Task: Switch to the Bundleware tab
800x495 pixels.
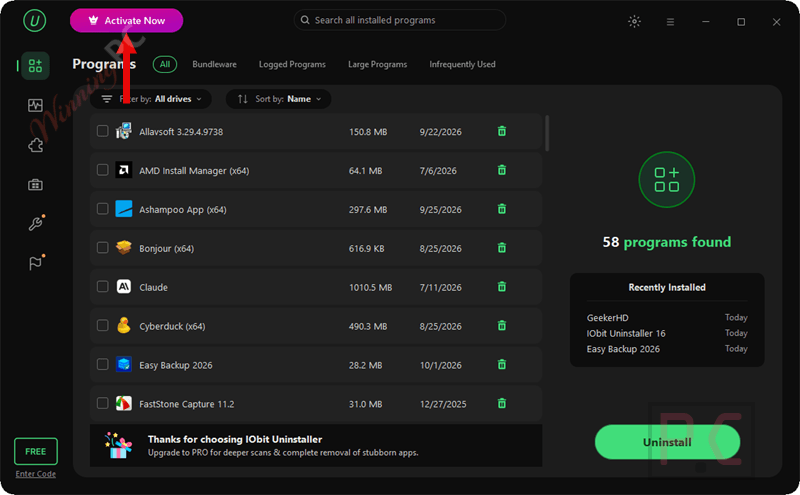Action: [214, 64]
